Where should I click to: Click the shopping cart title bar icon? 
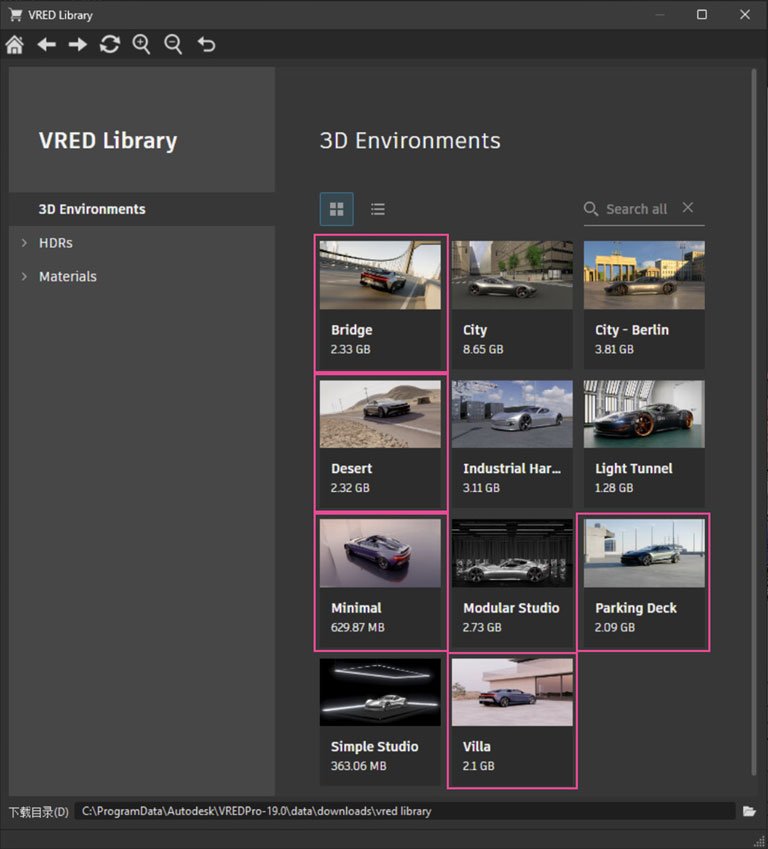click(x=15, y=15)
